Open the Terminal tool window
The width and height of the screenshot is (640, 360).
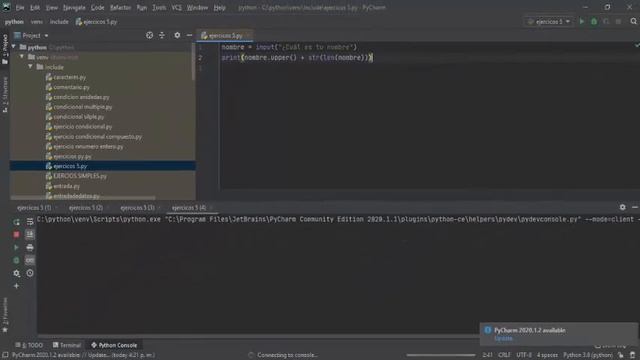tap(67, 345)
